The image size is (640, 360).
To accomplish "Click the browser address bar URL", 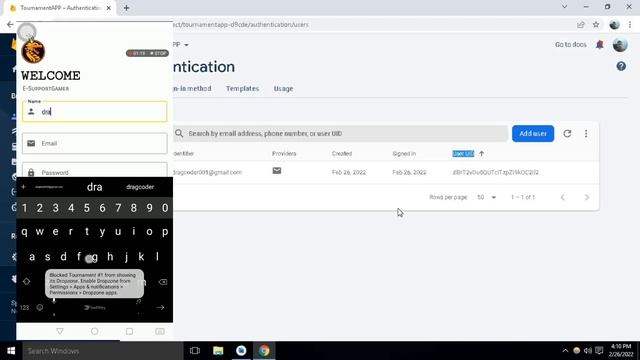I will pyautogui.click(x=241, y=24).
